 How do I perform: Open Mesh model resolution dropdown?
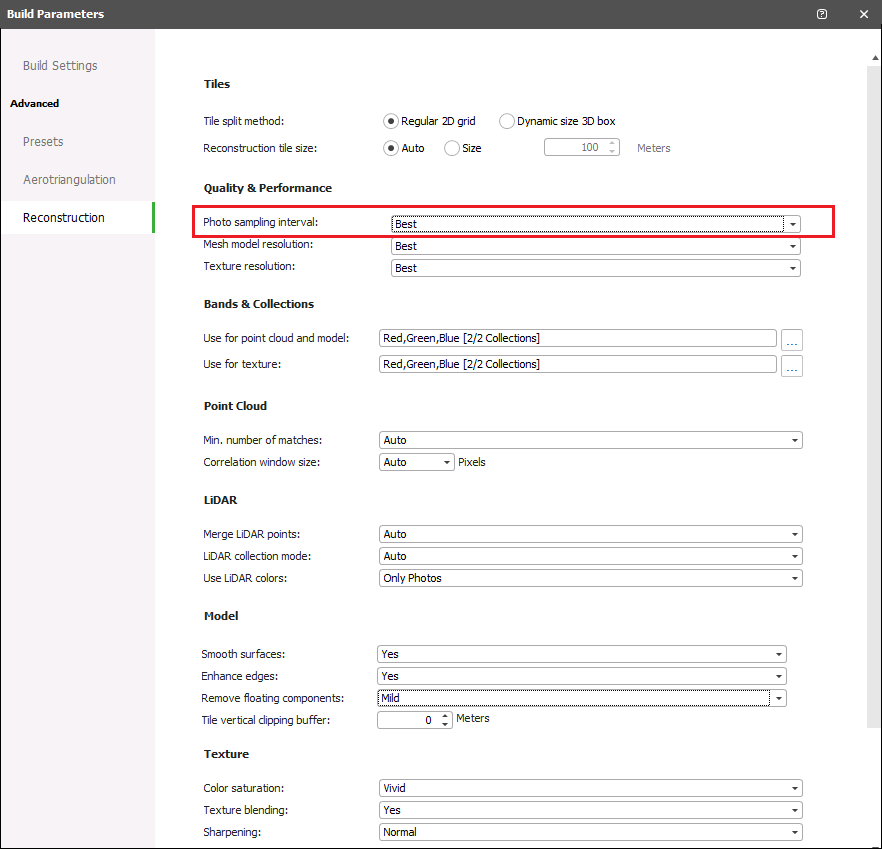pyautogui.click(x=596, y=246)
